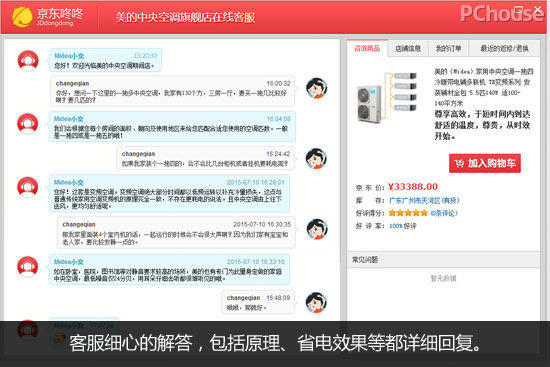Switch to the 店铺信息 tab
550x367 pixels.
tap(408, 49)
